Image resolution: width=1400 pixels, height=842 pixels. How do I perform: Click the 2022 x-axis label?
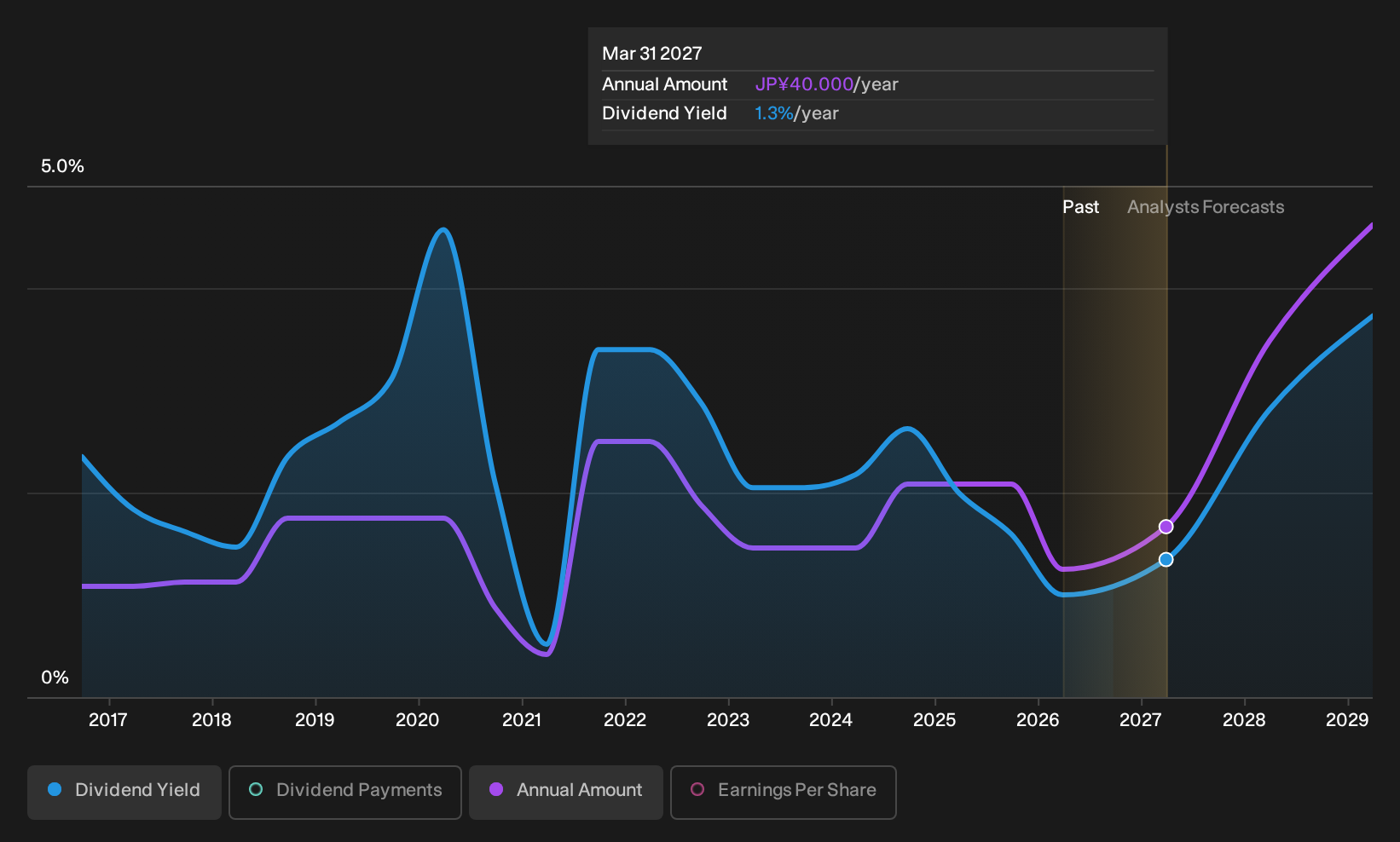[x=625, y=720]
